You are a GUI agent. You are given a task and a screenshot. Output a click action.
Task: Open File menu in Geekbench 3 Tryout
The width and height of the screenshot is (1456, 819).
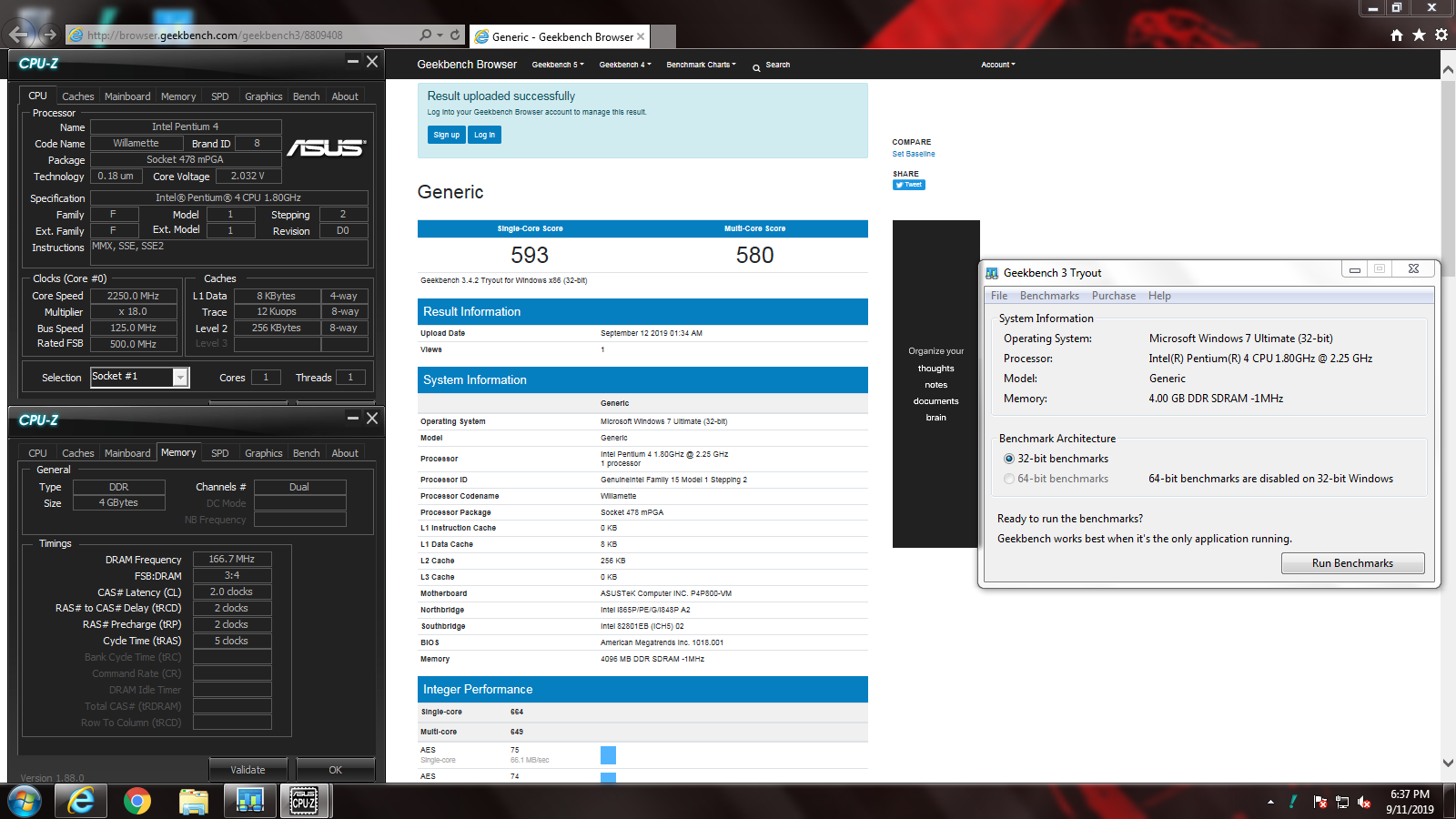pyautogui.click(x=999, y=296)
